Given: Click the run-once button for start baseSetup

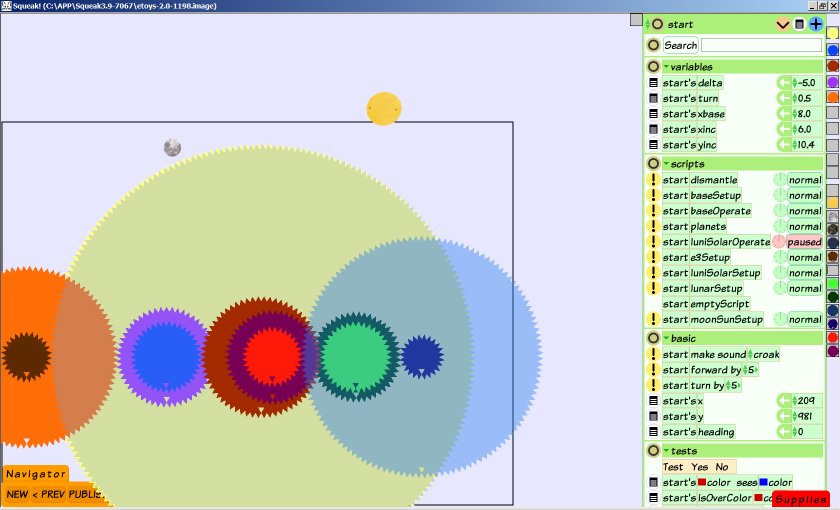Looking at the screenshot, I should click(653, 196).
